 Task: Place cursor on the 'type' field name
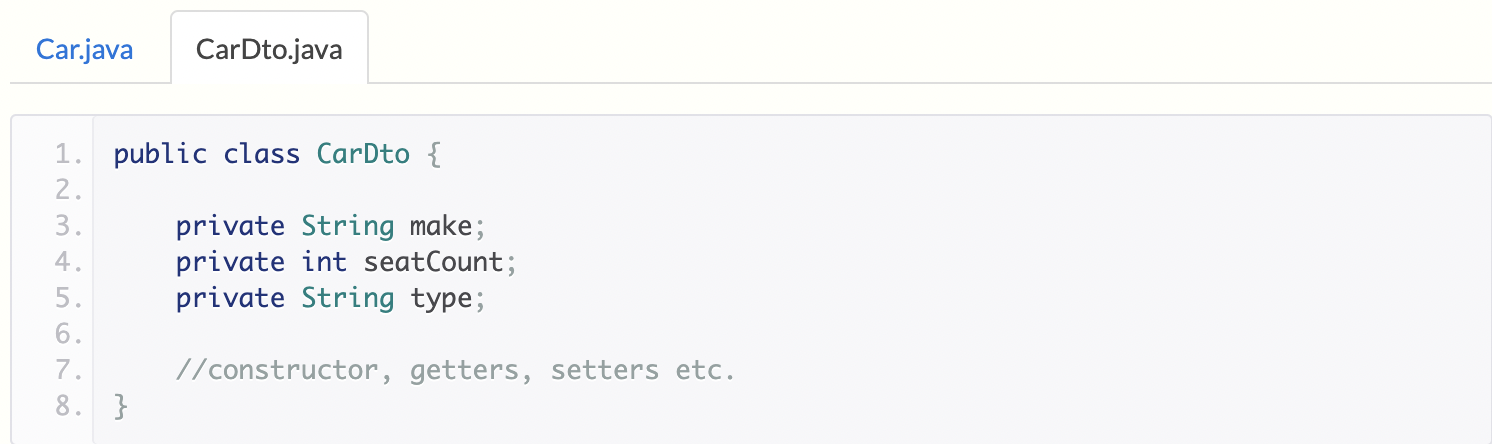442,299
